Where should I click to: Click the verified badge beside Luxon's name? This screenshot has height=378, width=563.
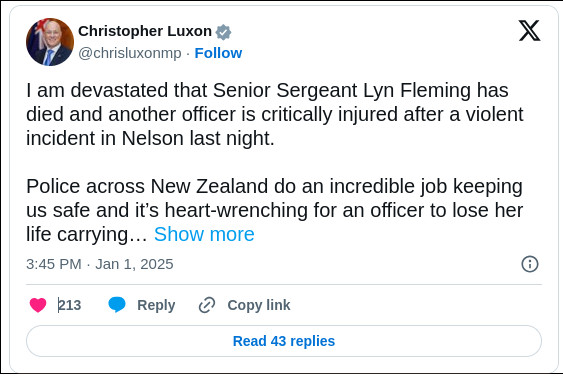tap(223, 32)
